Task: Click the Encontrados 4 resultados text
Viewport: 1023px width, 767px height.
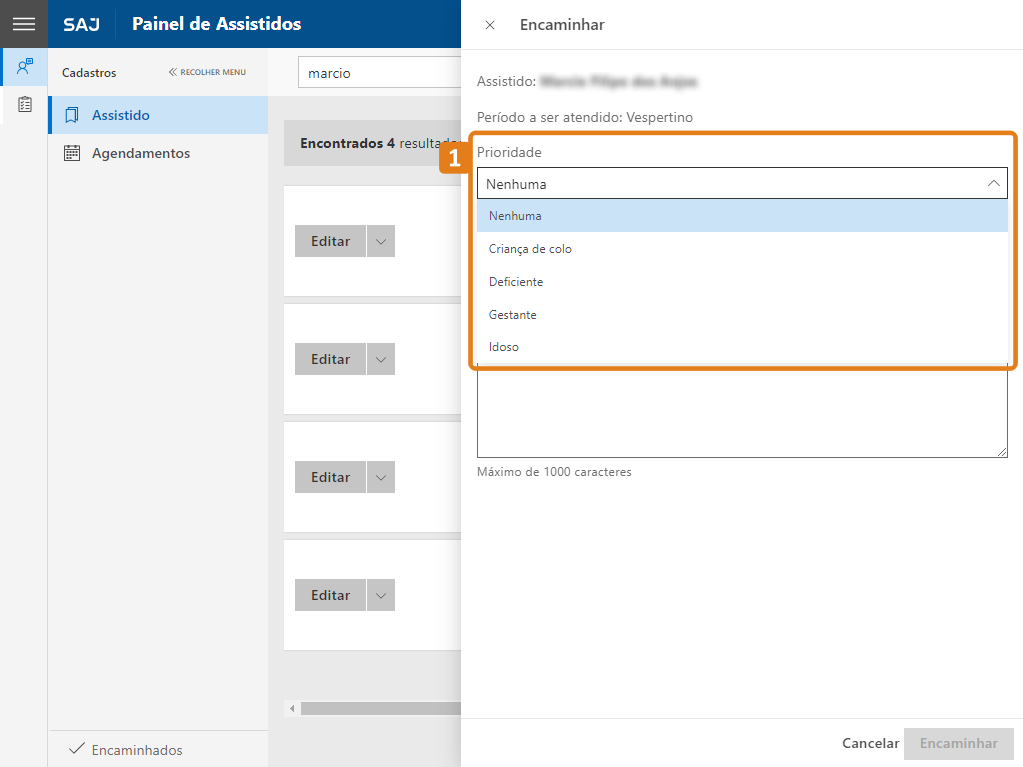Action: coord(380,143)
